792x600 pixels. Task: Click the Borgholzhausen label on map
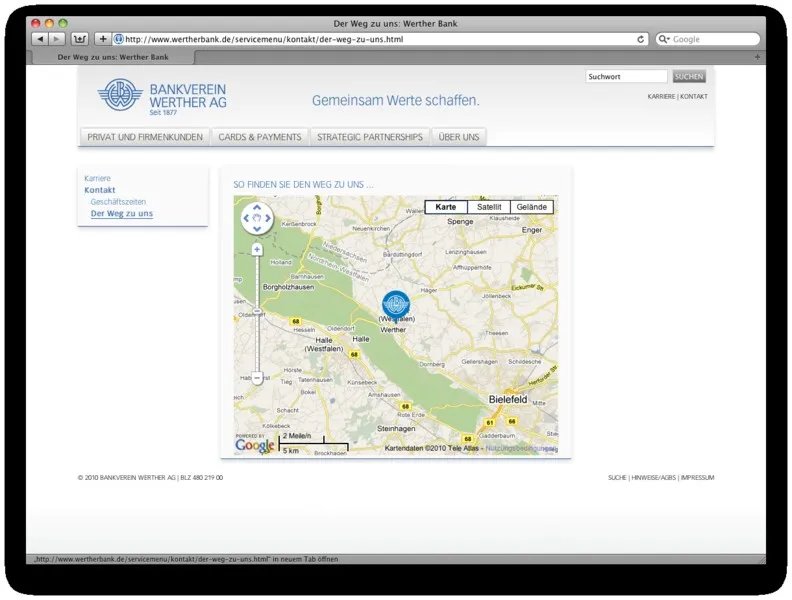tap(288, 287)
